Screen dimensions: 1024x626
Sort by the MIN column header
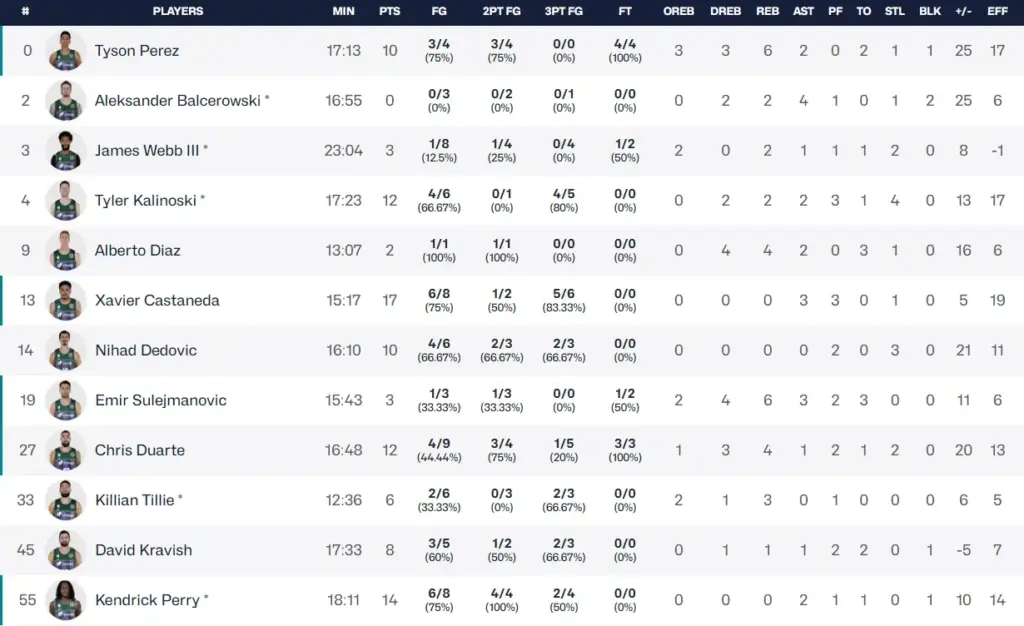(343, 11)
